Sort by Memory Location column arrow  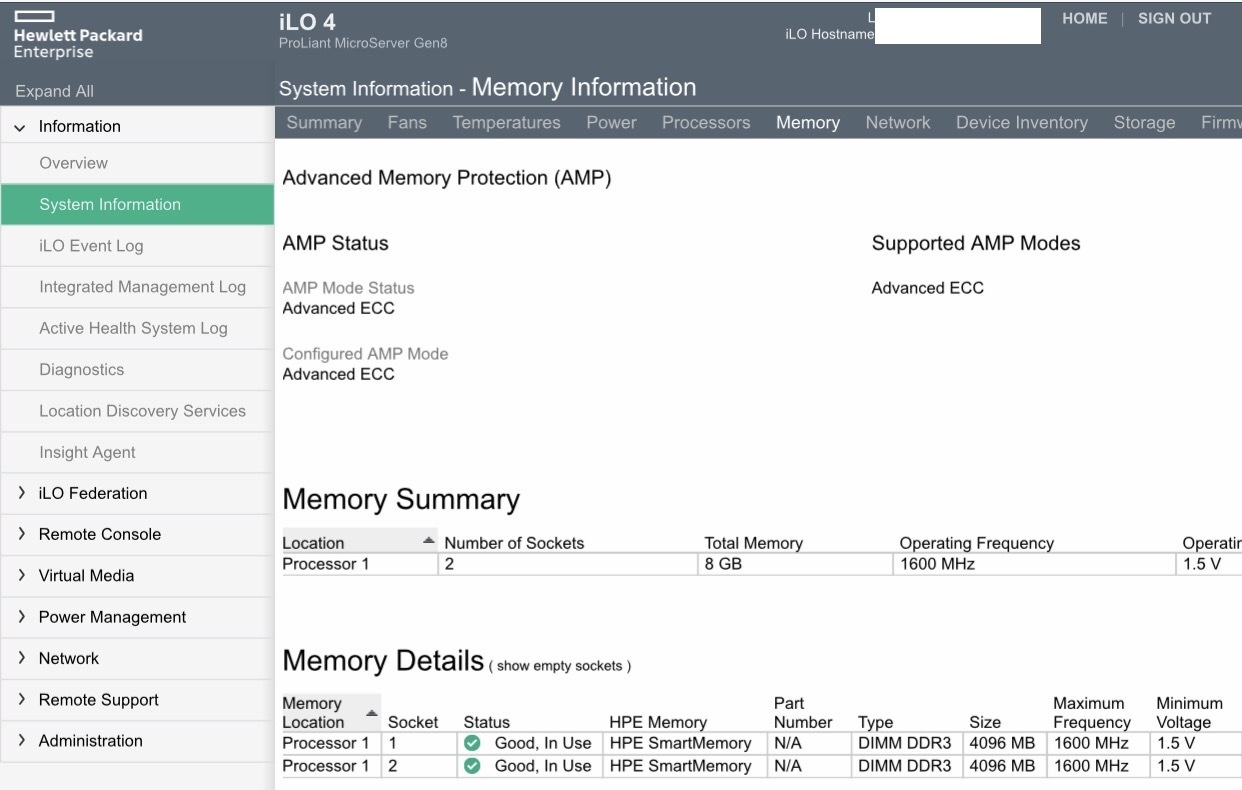[x=371, y=712]
